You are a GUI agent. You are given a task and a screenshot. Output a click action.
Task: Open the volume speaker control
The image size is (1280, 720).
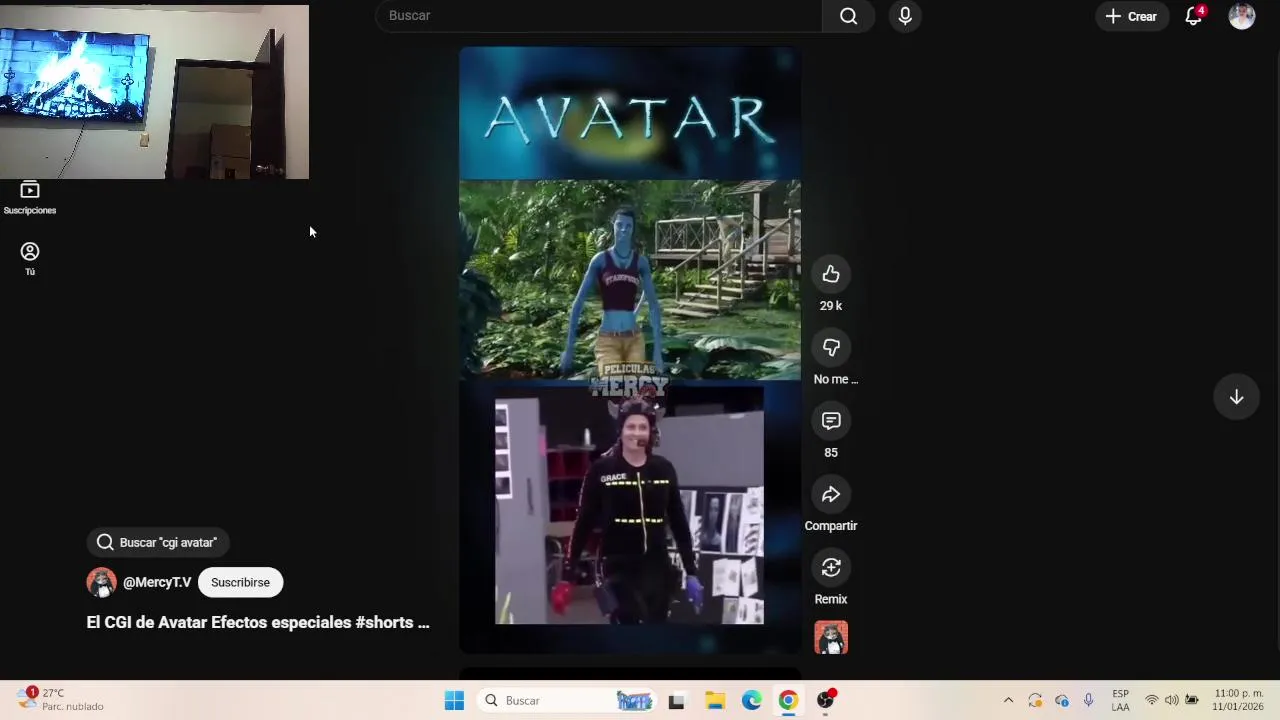[x=1171, y=701]
